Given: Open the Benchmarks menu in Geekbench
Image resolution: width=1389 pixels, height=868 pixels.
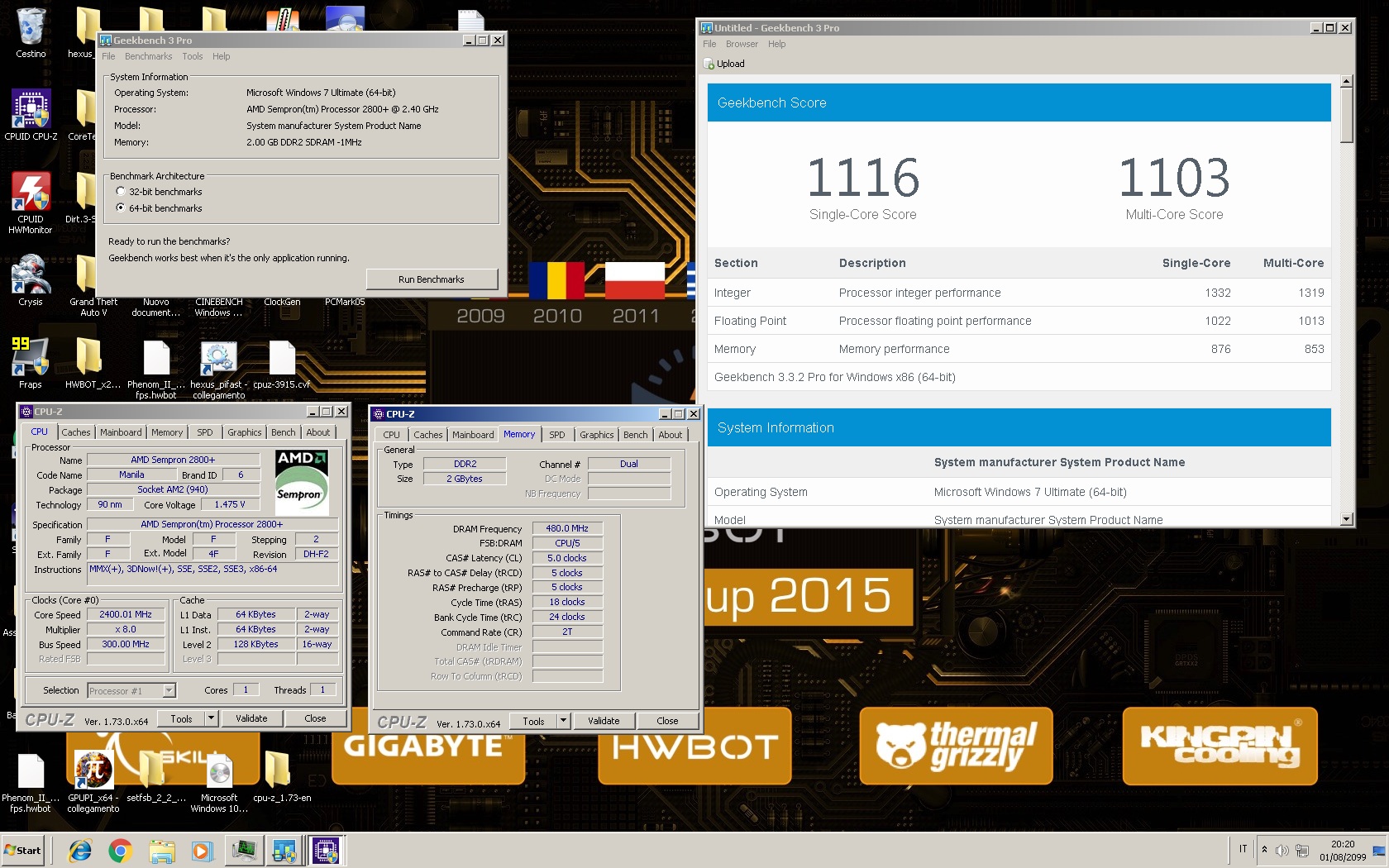Looking at the screenshot, I should (x=148, y=56).
